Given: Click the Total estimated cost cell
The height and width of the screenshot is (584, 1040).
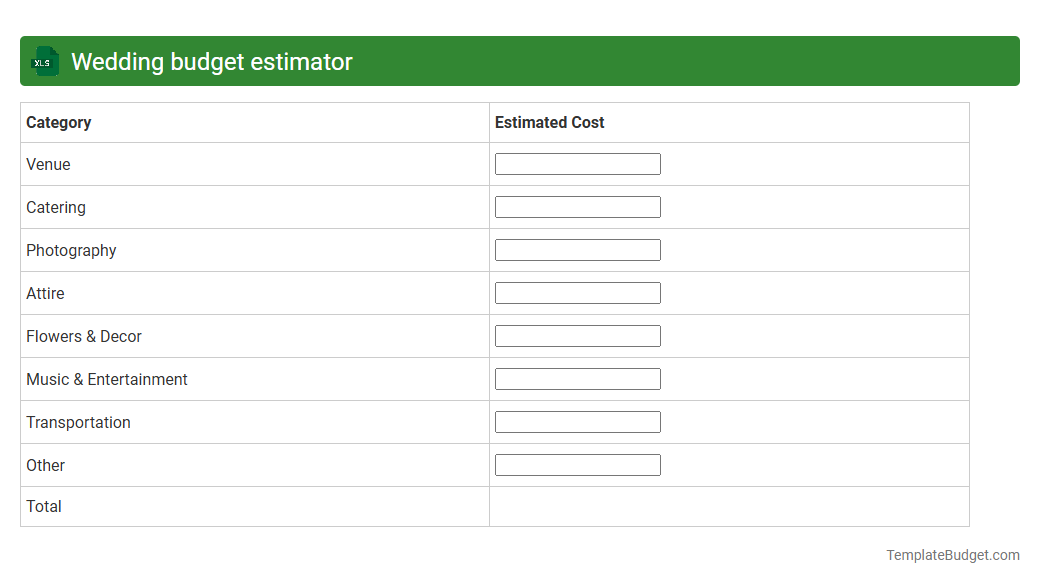Looking at the screenshot, I should click(x=729, y=506).
